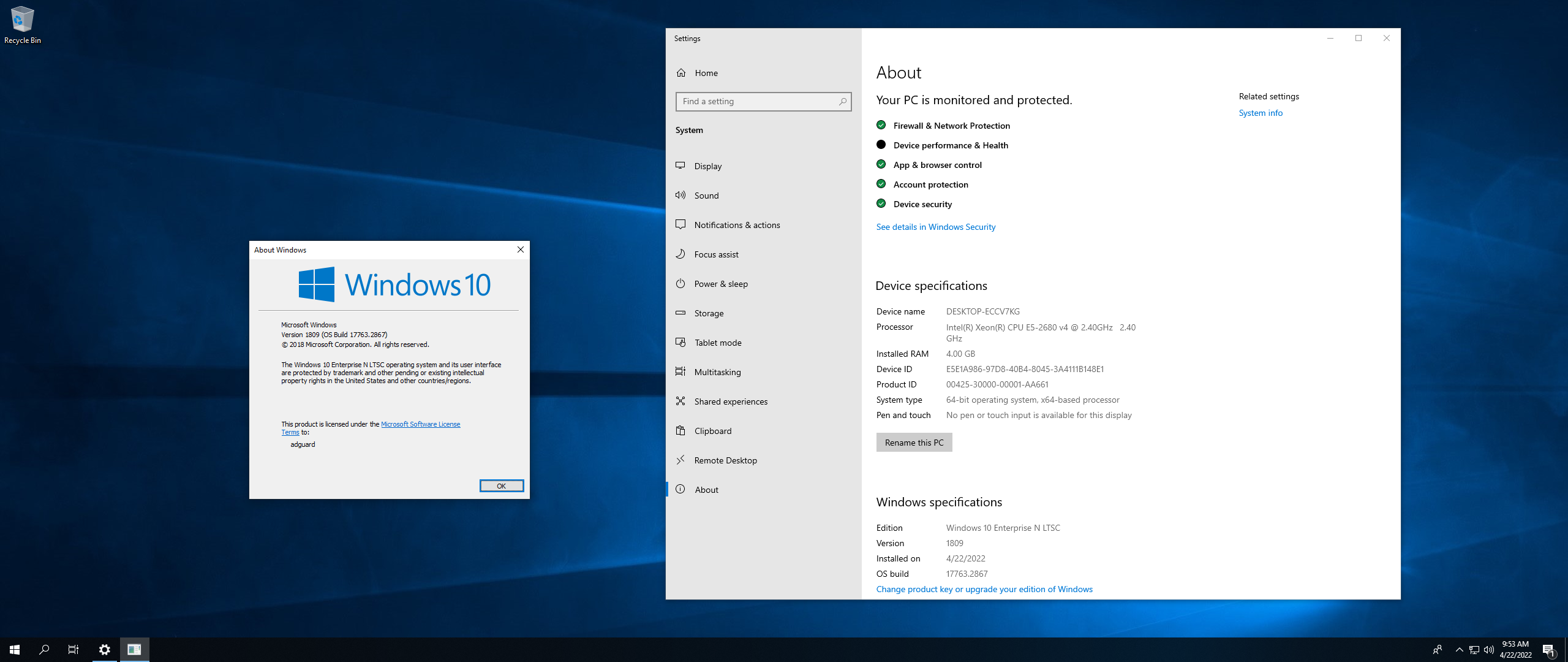Click Change product key or upgrade link
The height and width of the screenshot is (662, 1568).
point(984,589)
